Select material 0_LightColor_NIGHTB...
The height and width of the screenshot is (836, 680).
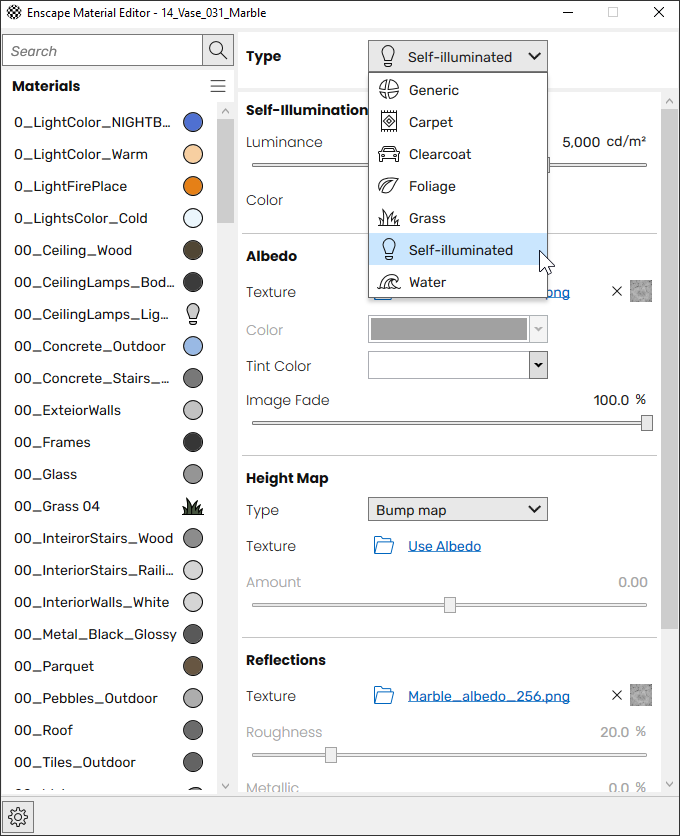pyautogui.click(x=108, y=122)
